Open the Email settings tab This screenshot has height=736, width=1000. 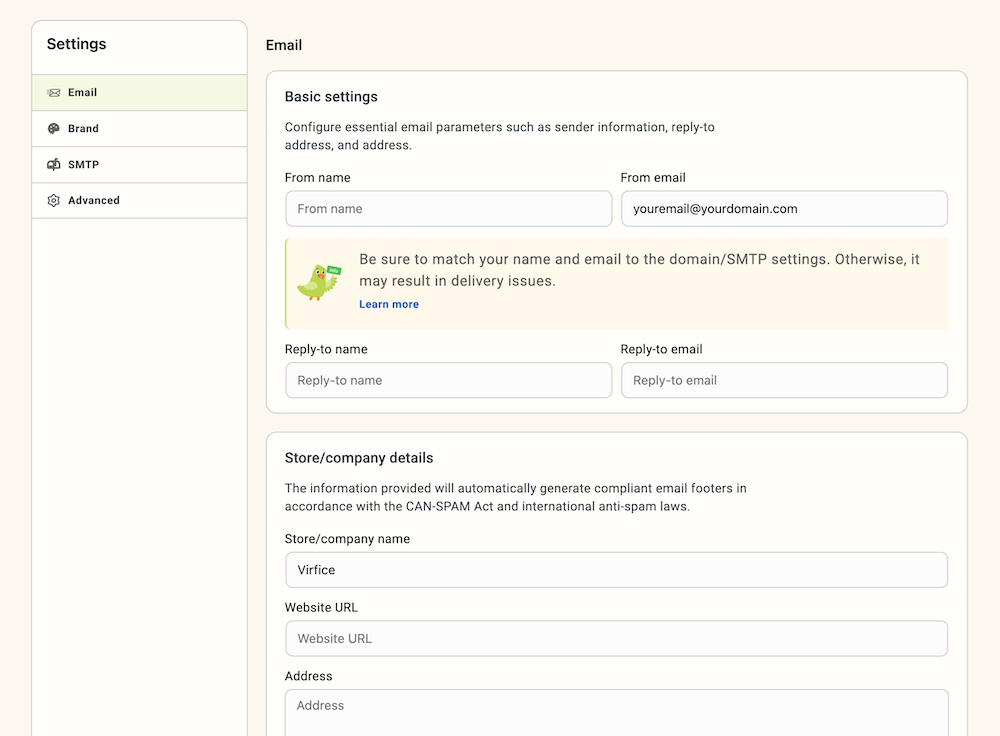pyautogui.click(x=139, y=92)
